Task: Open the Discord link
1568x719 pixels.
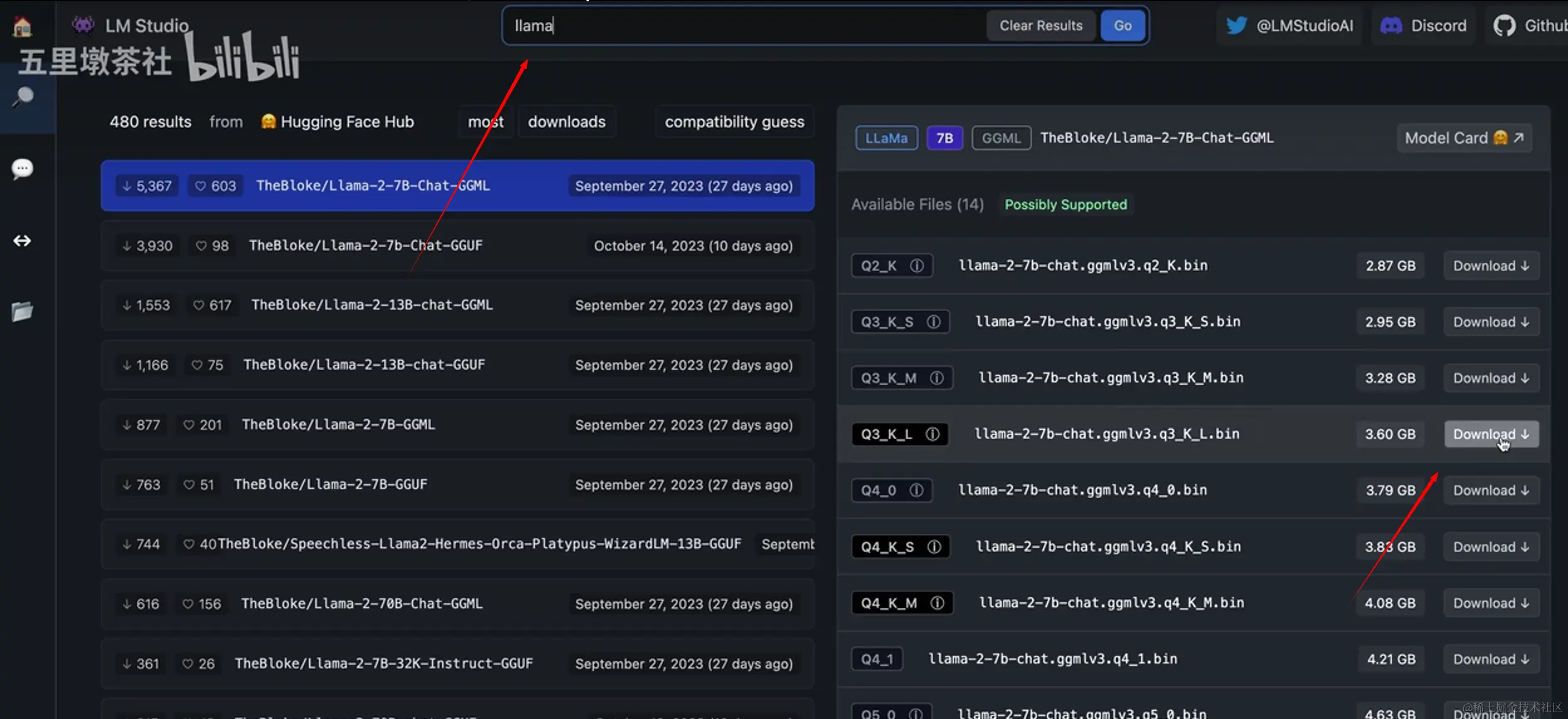Action: (1423, 26)
